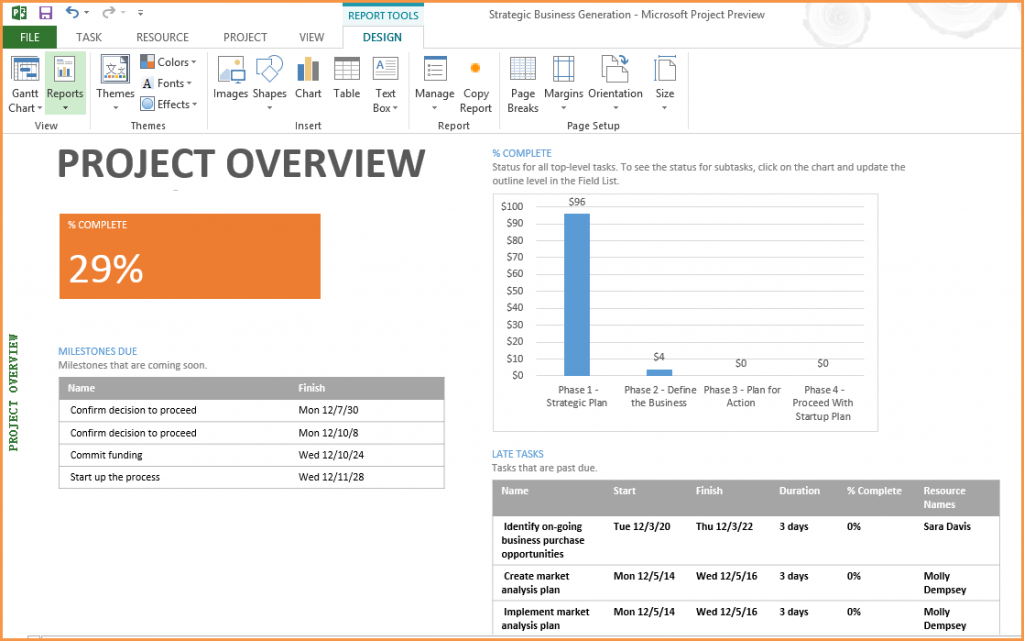
Task: Click the $96 data label
Action: click(577, 202)
